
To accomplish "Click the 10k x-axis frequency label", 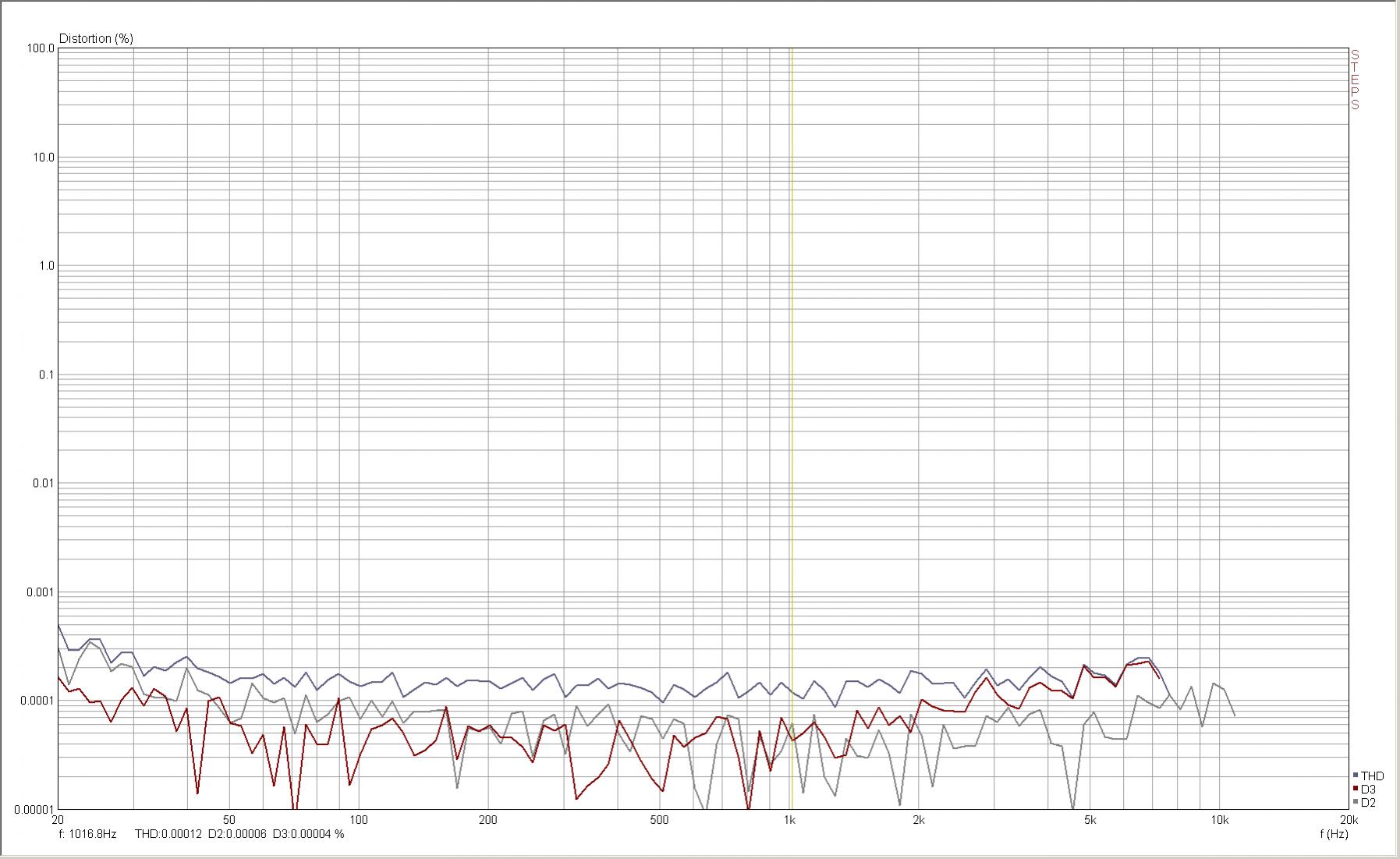I will 1220,820.
